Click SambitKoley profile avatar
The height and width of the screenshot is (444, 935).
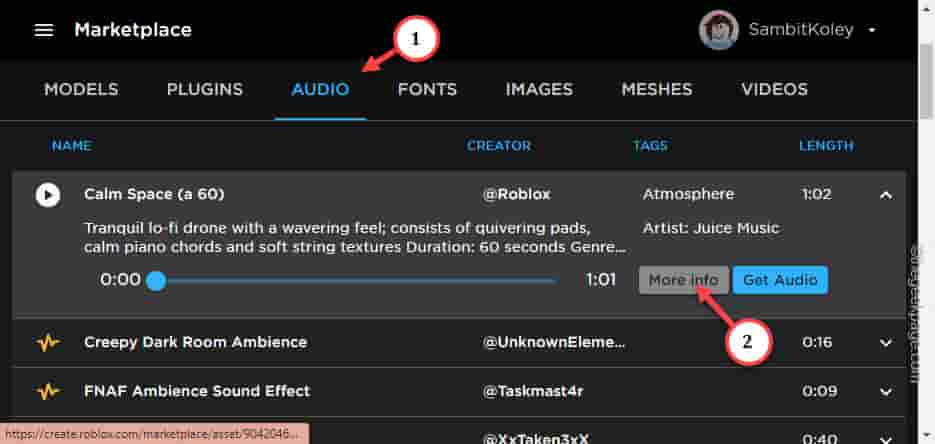[x=719, y=30]
